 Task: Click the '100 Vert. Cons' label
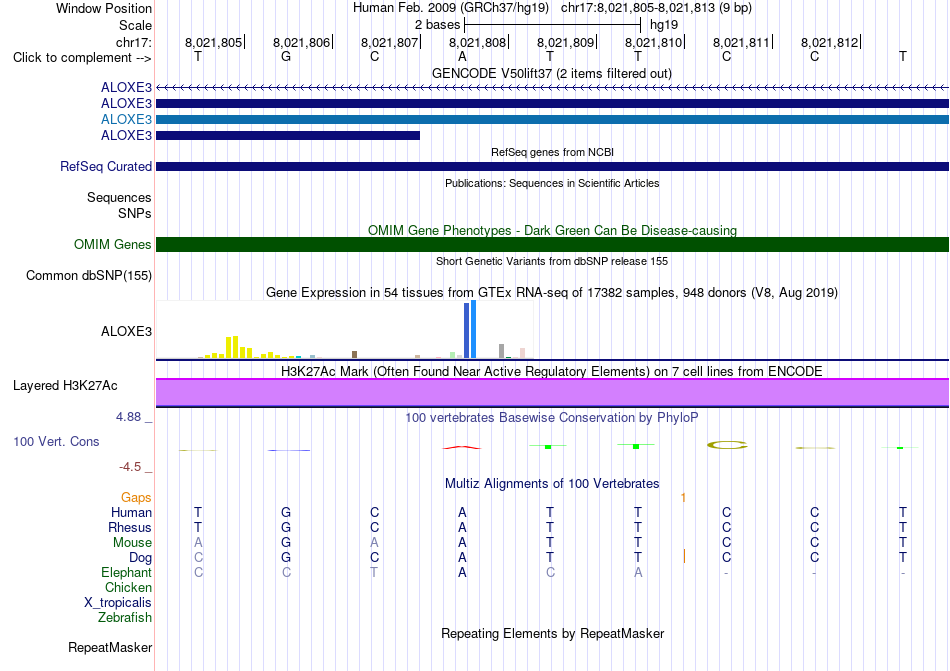pyautogui.click(x=56, y=441)
